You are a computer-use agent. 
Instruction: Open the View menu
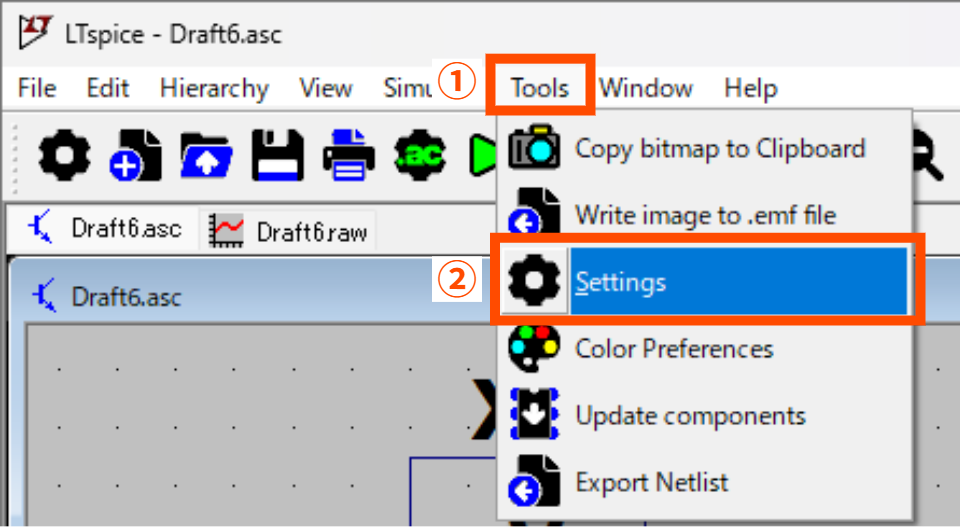coord(326,88)
